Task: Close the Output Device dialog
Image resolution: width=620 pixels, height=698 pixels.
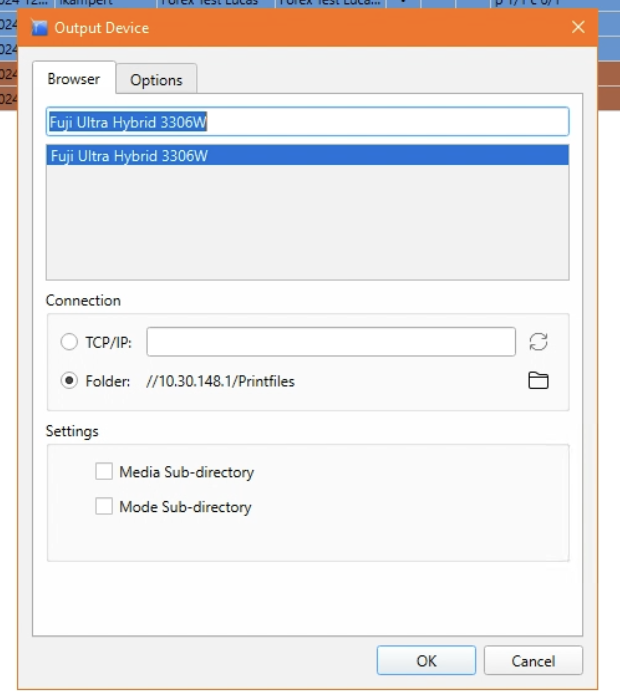Action: coord(578,27)
